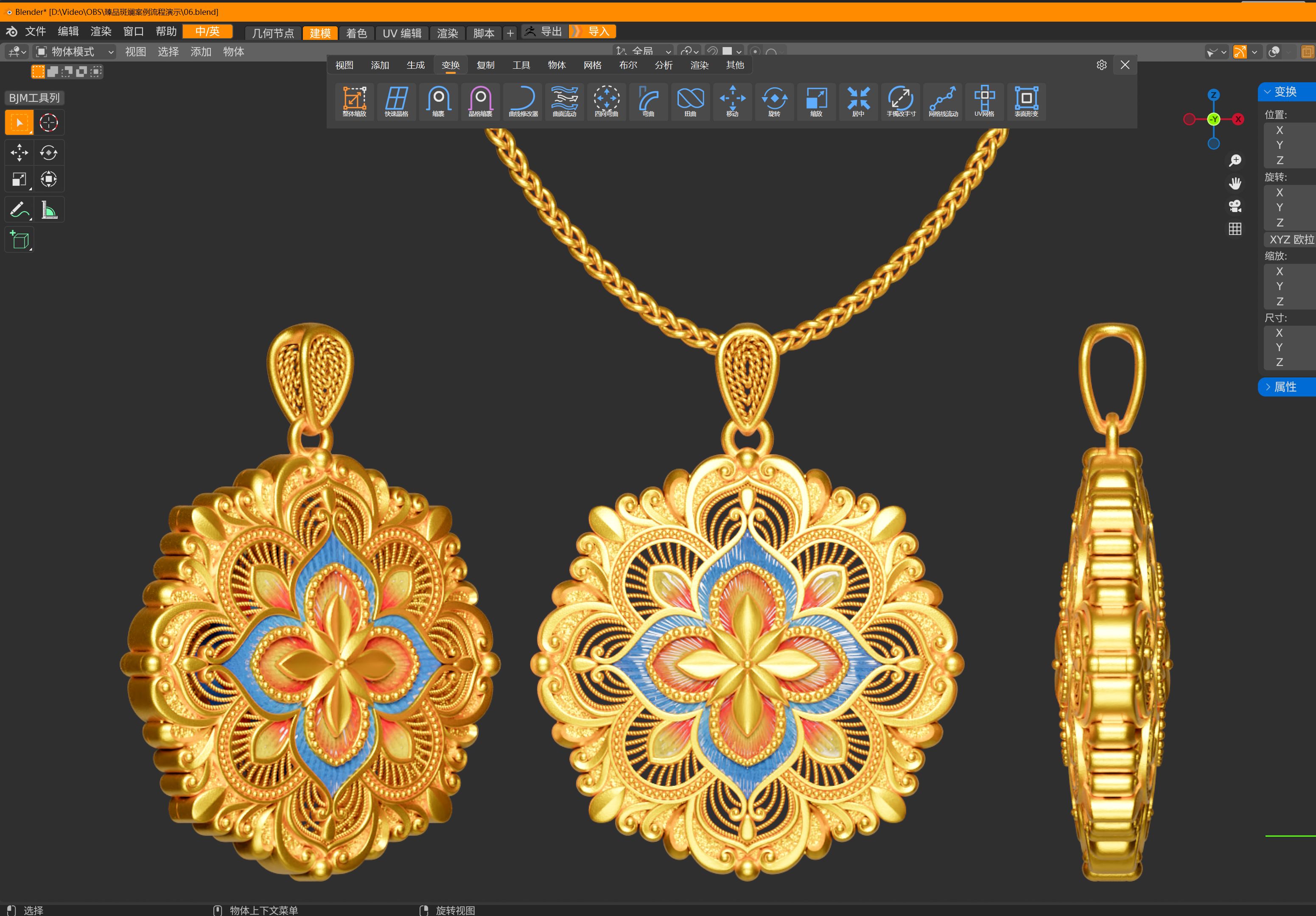The image size is (1316, 916).
Task: Select the Annotate pencil tool
Action: pos(19,210)
